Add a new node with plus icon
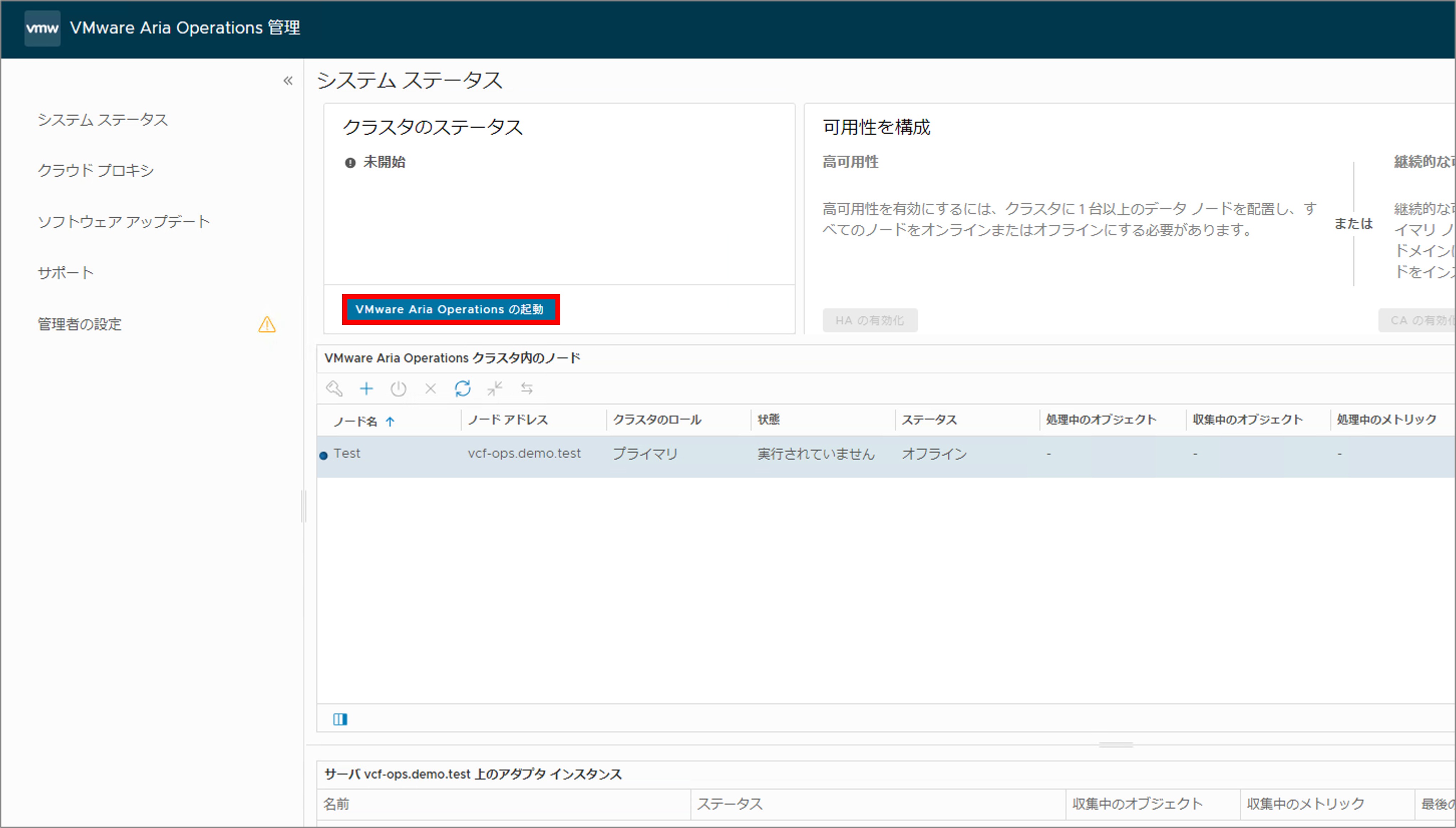The height and width of the screenshot is (828, 1456). tap(366, 389)
